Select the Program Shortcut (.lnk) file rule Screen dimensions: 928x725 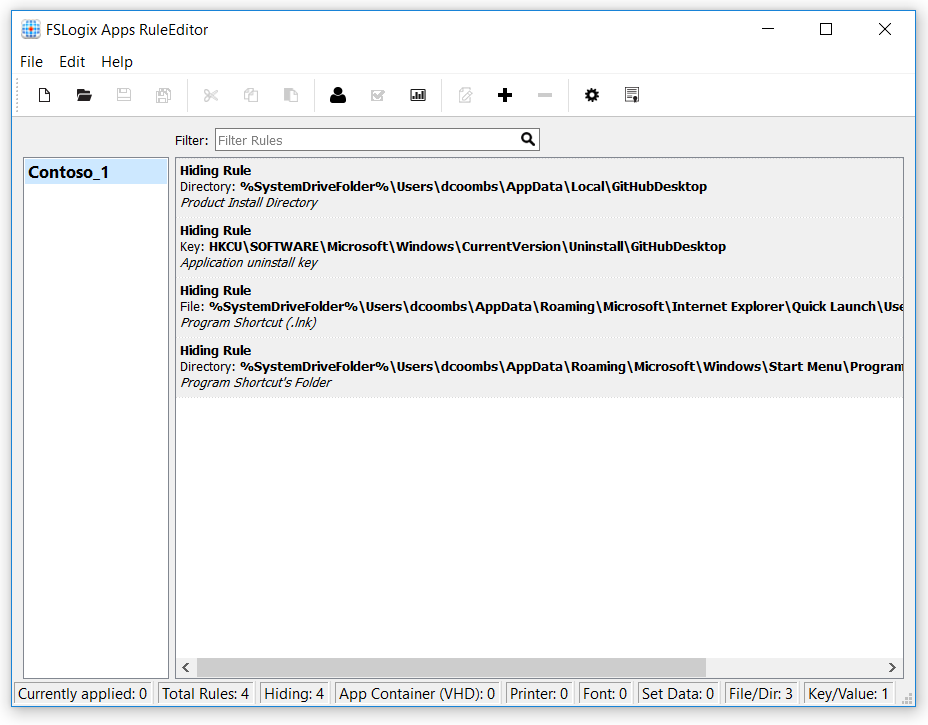(539, 307)
